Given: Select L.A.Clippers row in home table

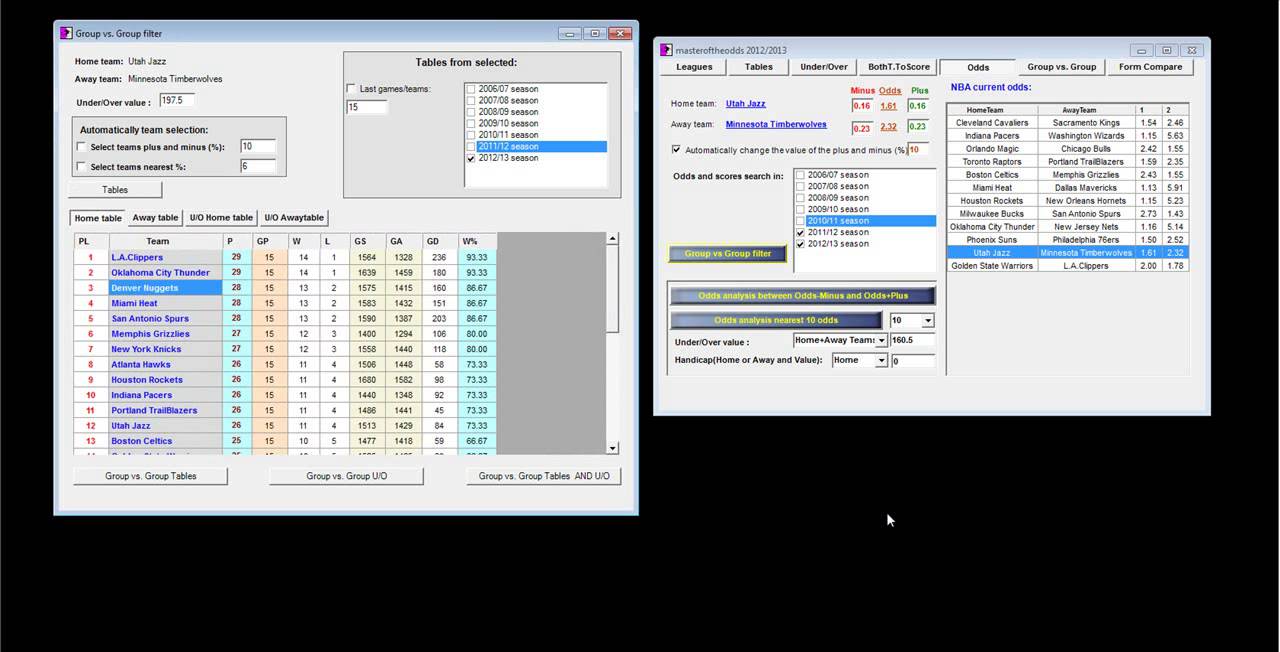Looking at the screenshot, I should click(x=286, y=257).
